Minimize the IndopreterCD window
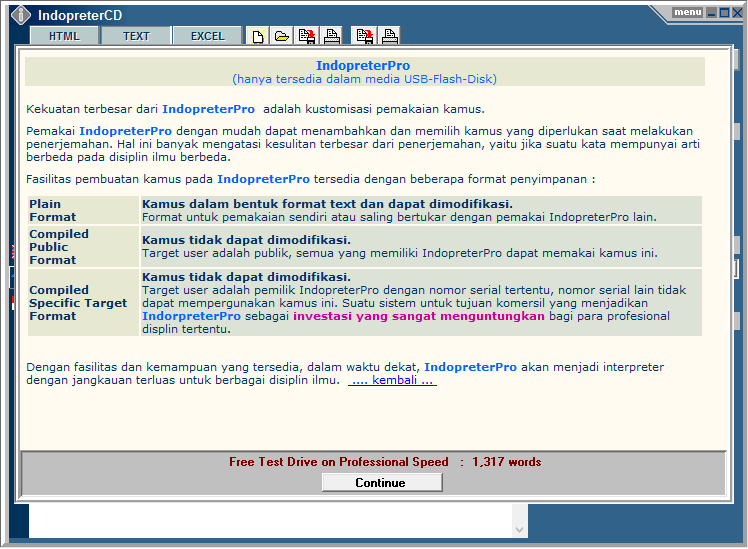748x549 pixels. pos(712,13)
